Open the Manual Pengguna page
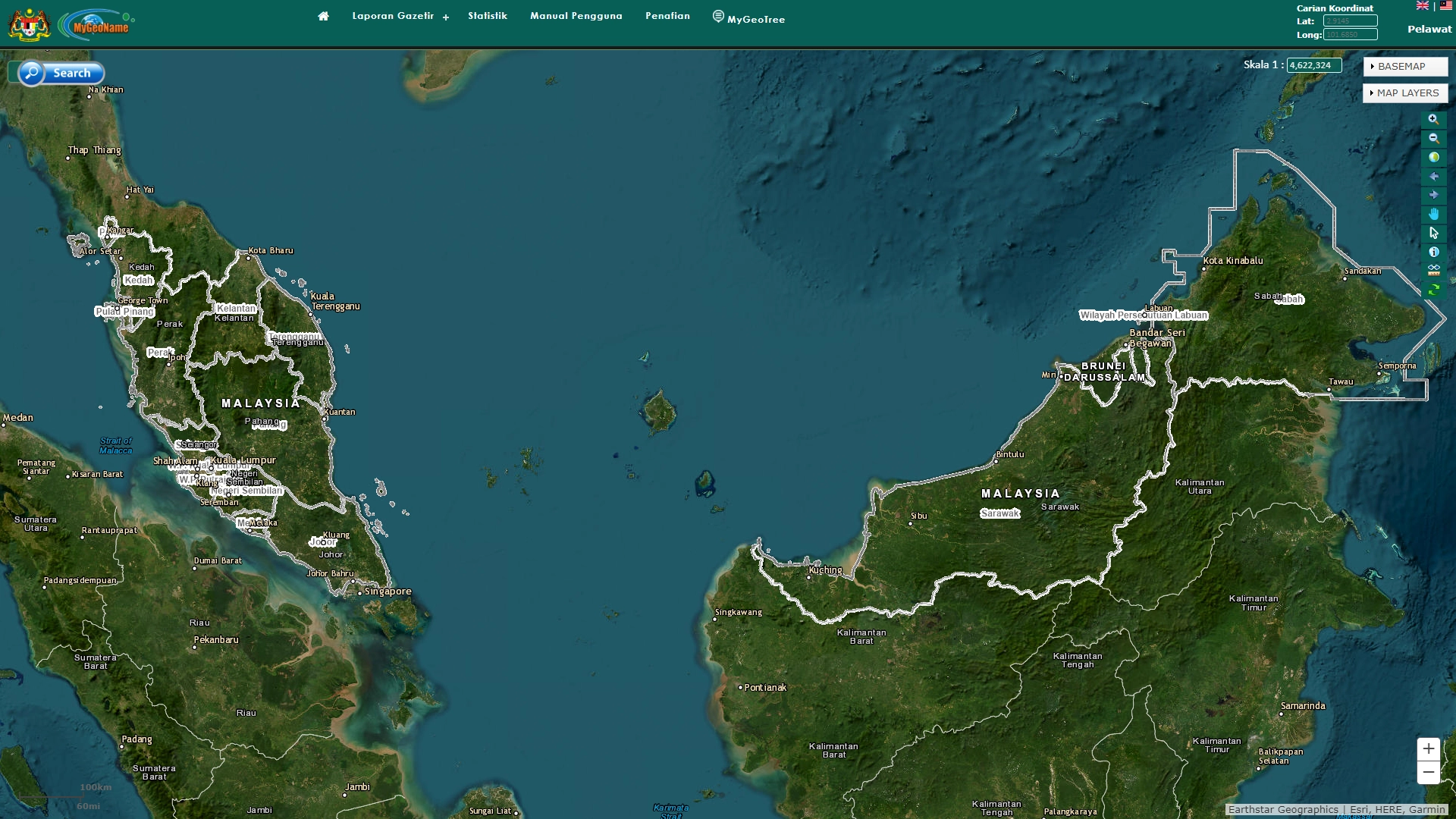The width and height of the screenshot is (1456, 819). 576,16
